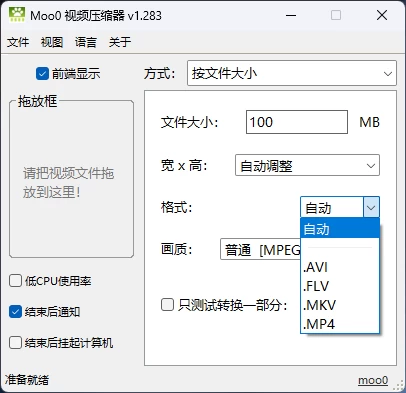Select 自动 in the format list

[x=340, y=229]
